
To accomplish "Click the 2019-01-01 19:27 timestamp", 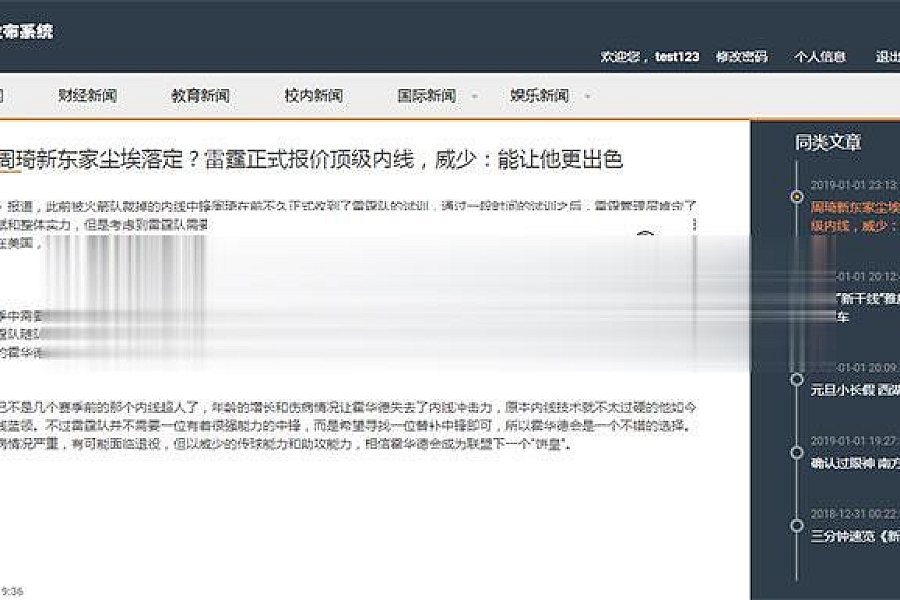I will pos(855,440).
